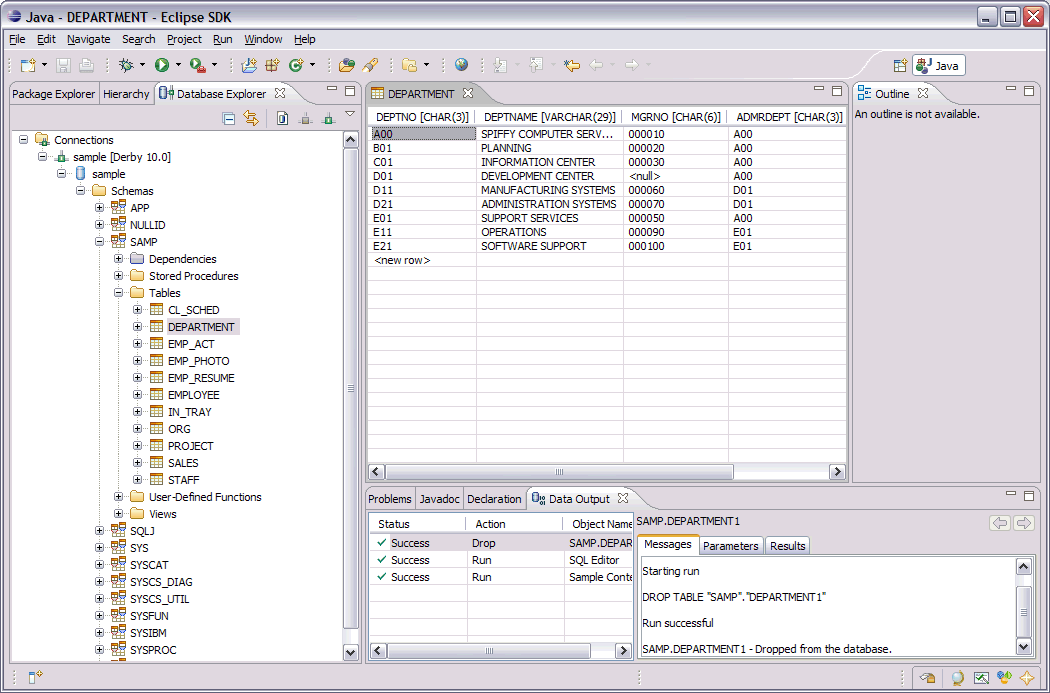The width and height of the screenshot is (1050, 693).
Task: Switch to the Problems tab
Action: tap(390, 499)
